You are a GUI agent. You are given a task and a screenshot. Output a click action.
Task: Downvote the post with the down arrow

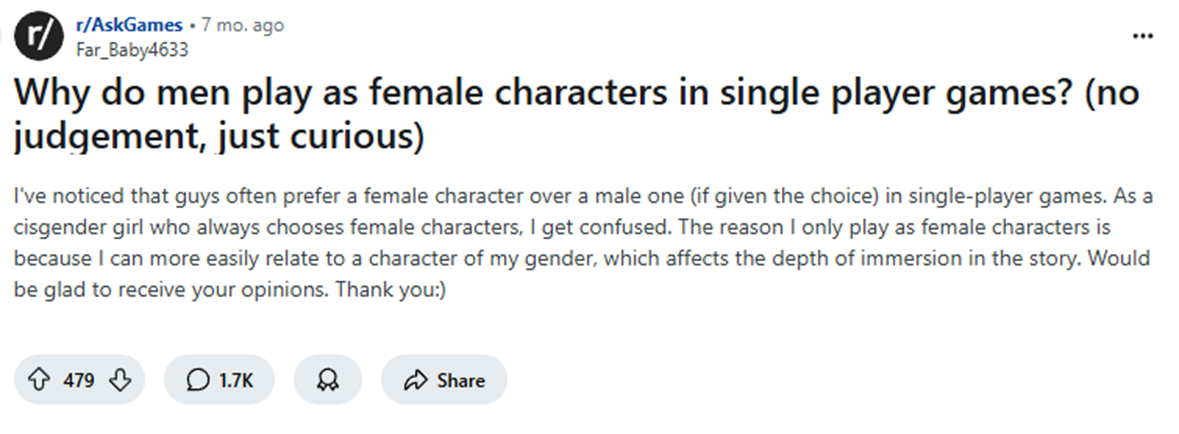pos(120,381)
